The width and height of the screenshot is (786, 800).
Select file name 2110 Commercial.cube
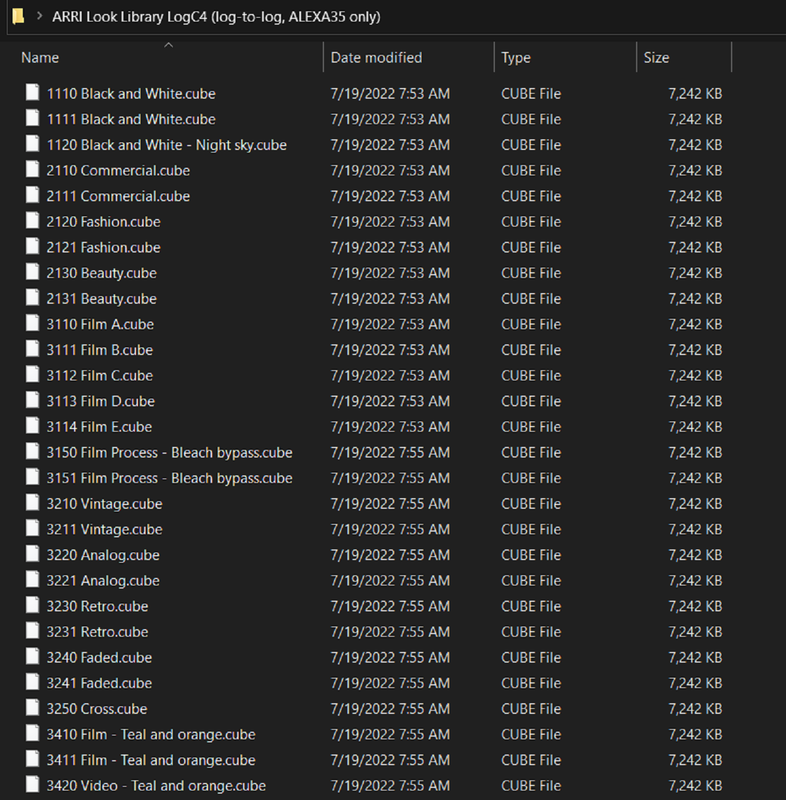click(x=118, y=170)
